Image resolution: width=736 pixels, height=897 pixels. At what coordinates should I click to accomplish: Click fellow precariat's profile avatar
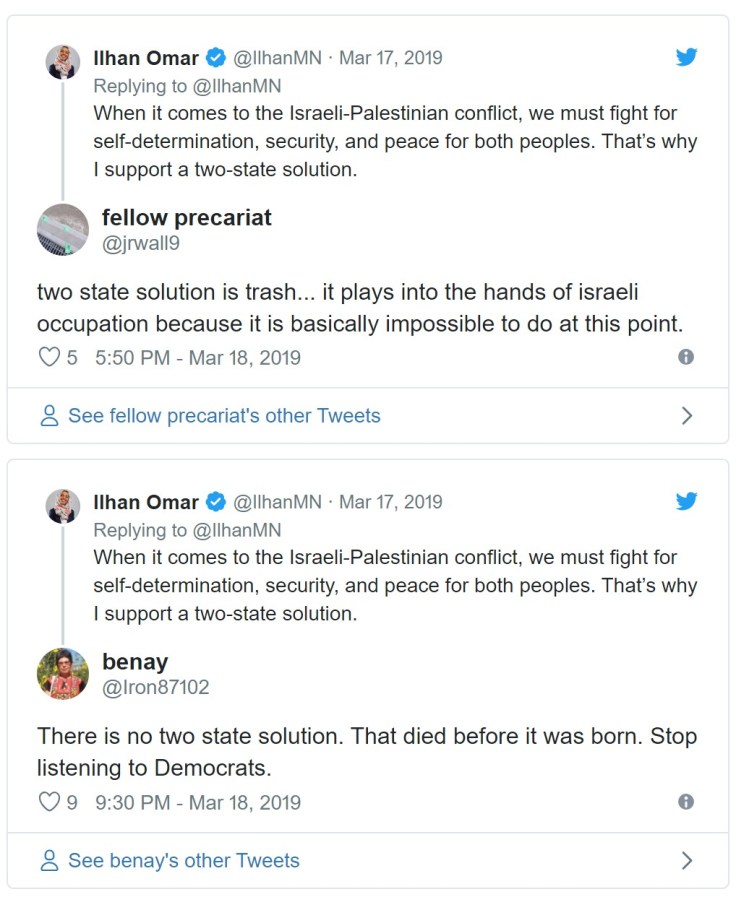(63, 230)
